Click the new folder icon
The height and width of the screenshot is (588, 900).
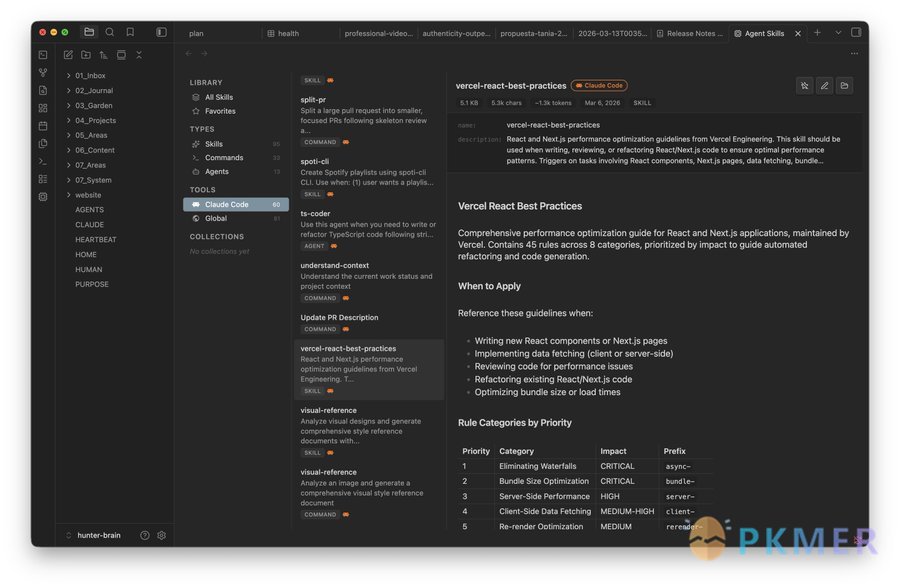pos(86,55)
